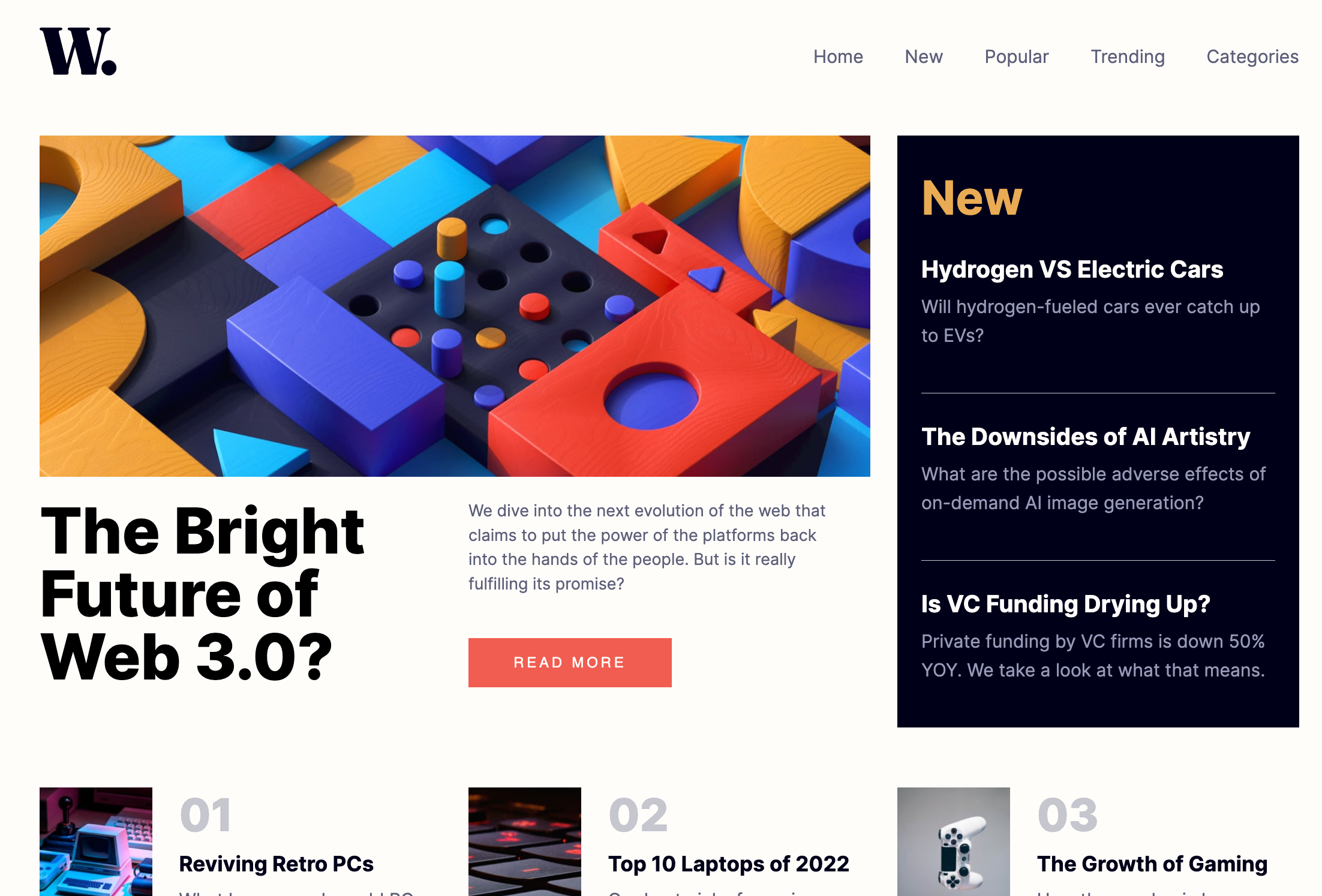Click the New navigation icon
This screenshot has height=896, width=1322.
(923, 56)
